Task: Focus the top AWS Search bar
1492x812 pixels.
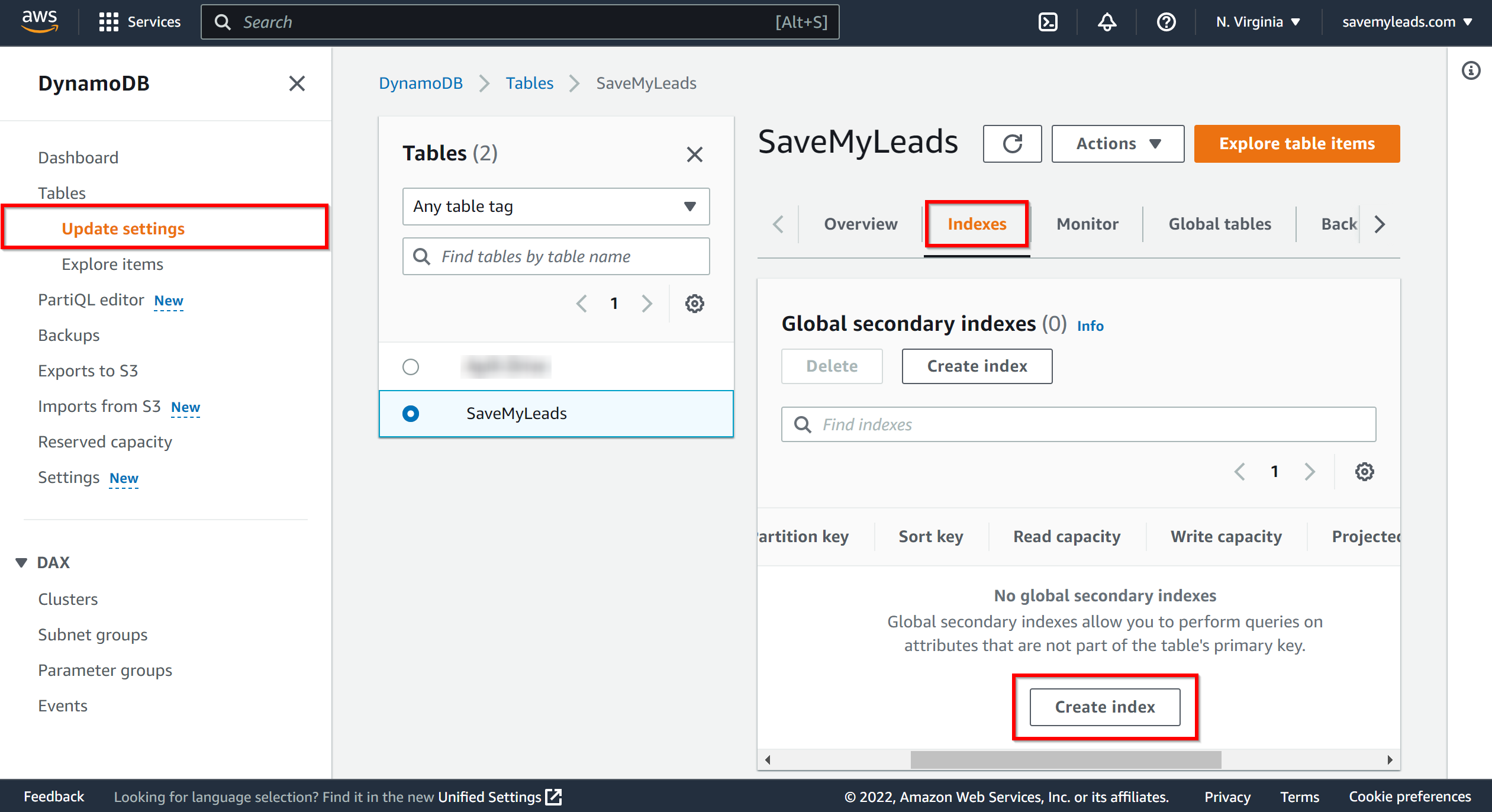Action: (x=520, y=22)
